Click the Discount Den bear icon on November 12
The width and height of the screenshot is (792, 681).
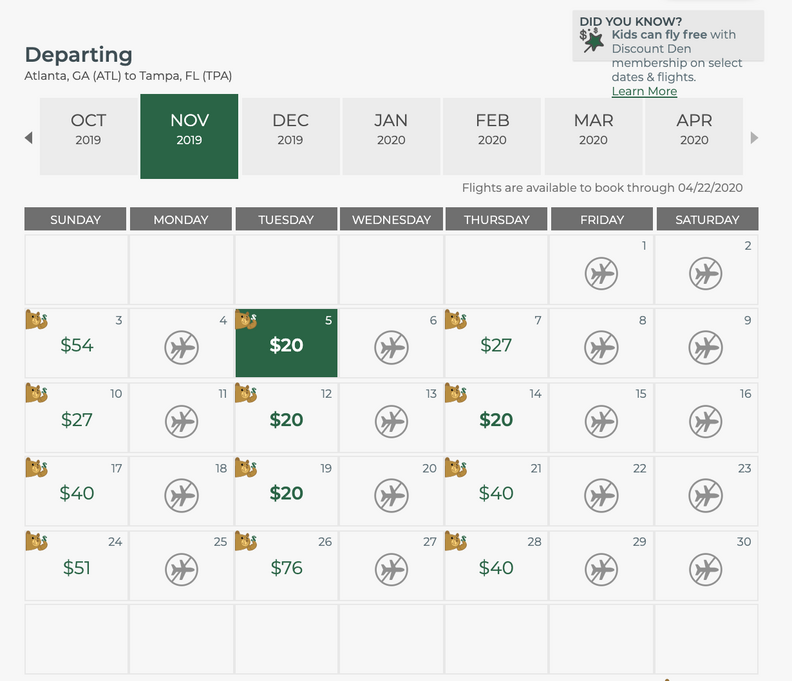click(x=246, y=394)
